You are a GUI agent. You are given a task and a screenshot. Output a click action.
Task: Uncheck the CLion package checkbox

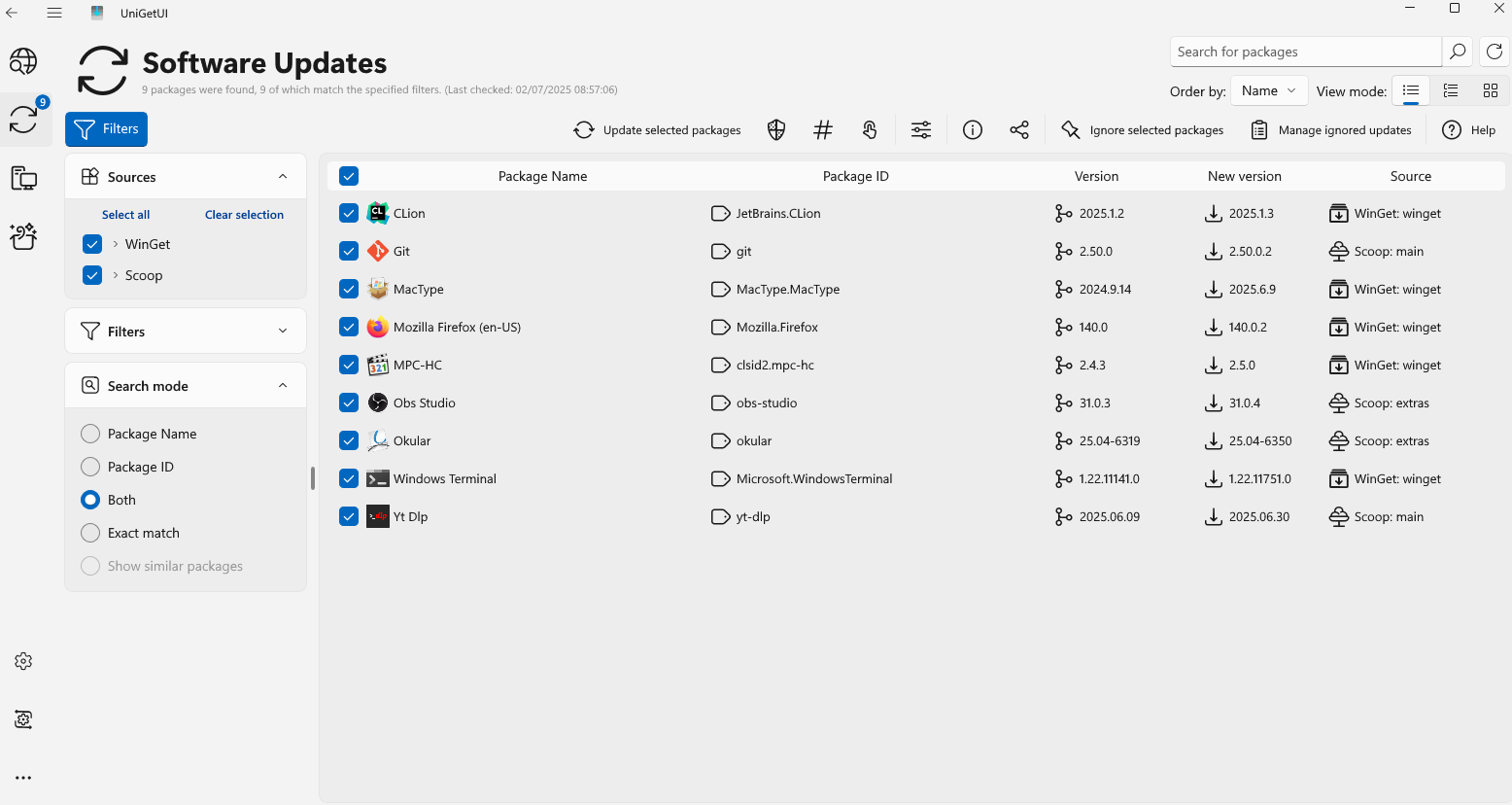pyautogui.click(x=349, y=213)
